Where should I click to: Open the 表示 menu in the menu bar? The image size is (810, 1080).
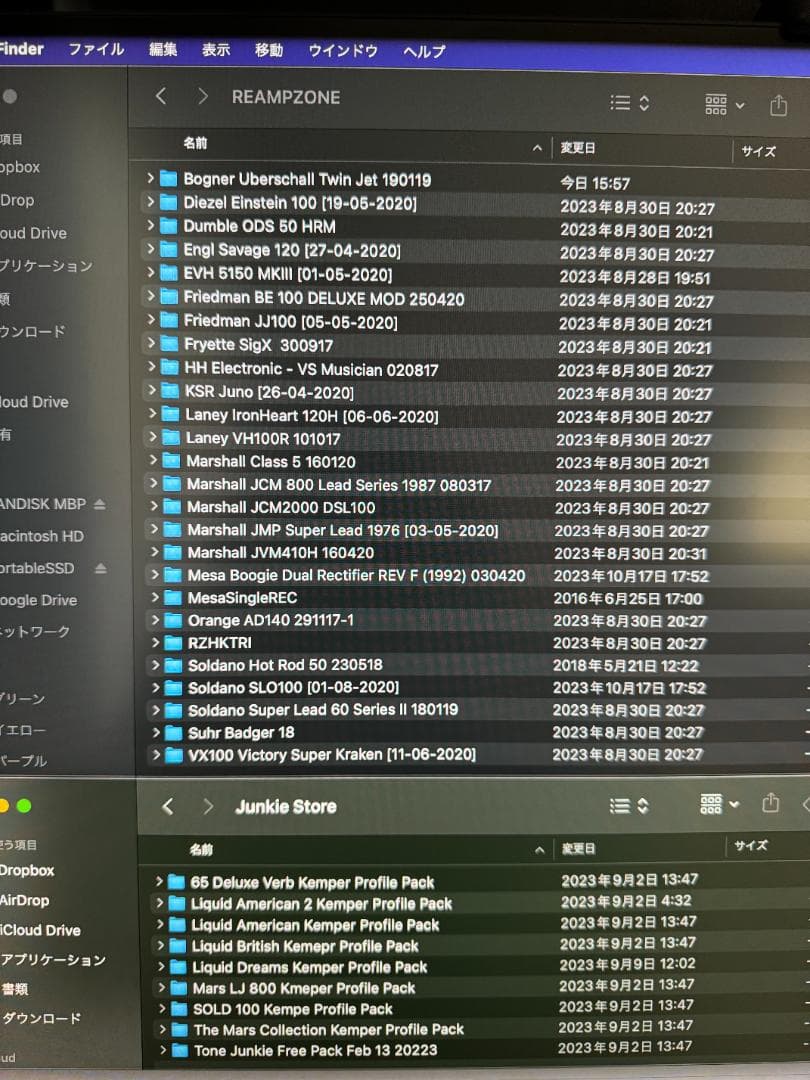(x=215, y=50)
